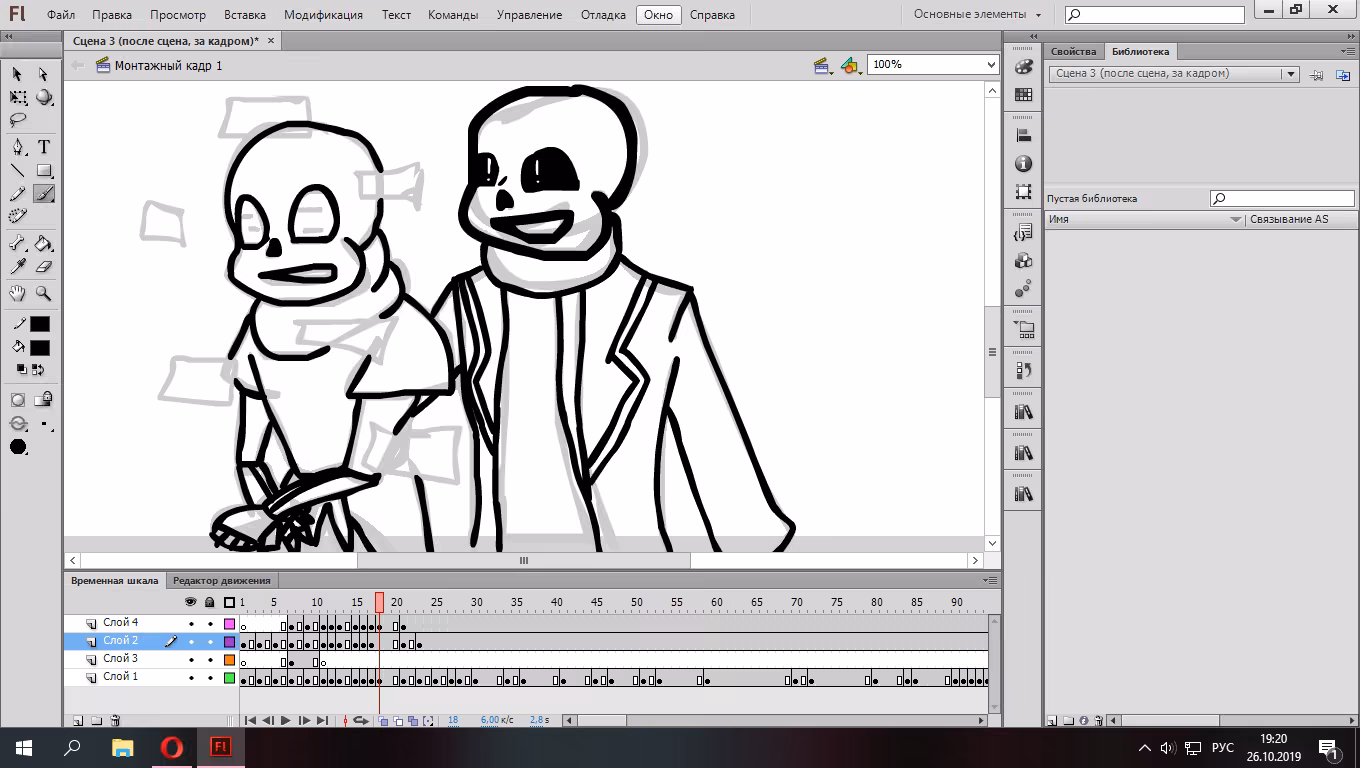Open the brush shape dropdown

(x=18, y=447)
